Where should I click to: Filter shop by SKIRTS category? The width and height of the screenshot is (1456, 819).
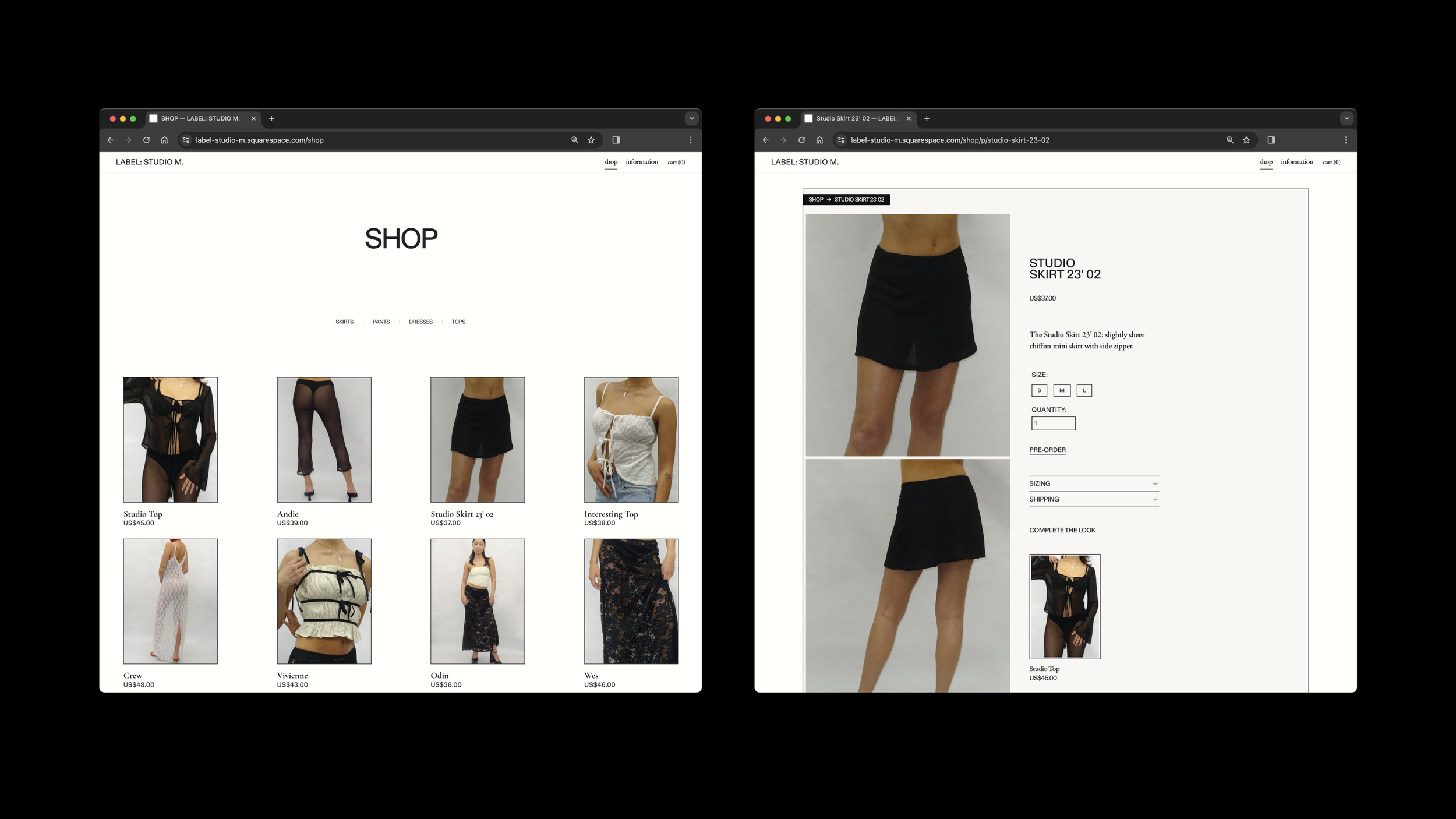344,322
